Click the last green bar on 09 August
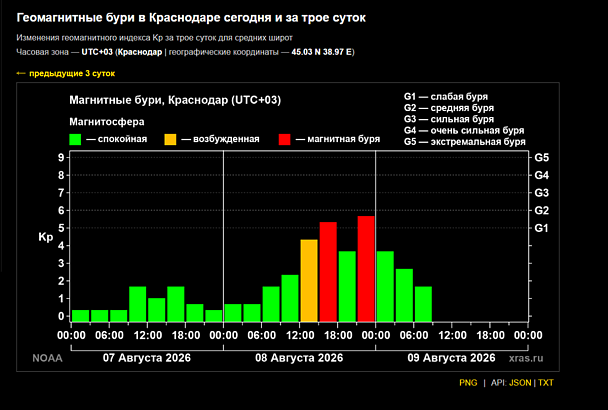 pos(423,304)
